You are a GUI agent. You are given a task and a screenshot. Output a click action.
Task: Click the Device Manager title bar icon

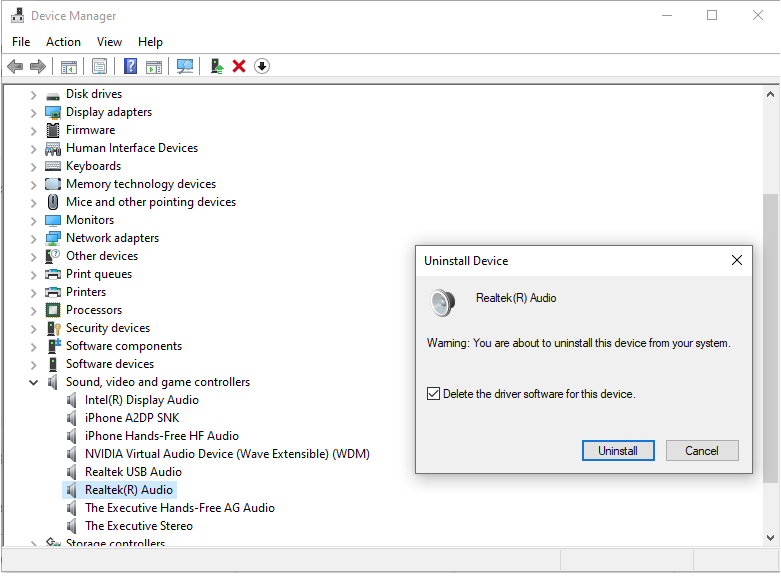click(17, 15)
